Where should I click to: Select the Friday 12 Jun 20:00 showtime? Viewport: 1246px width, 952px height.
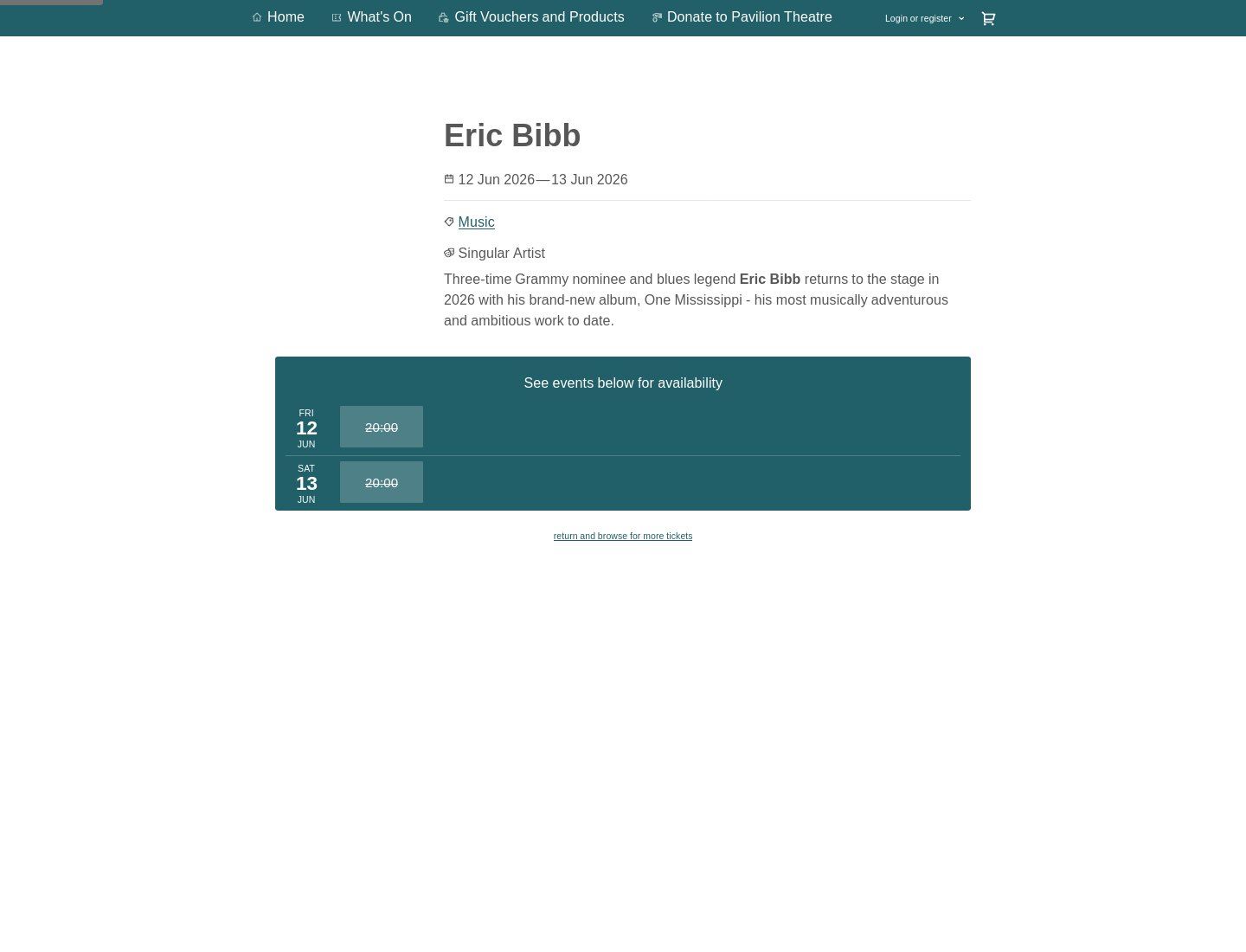click(382, 427)
